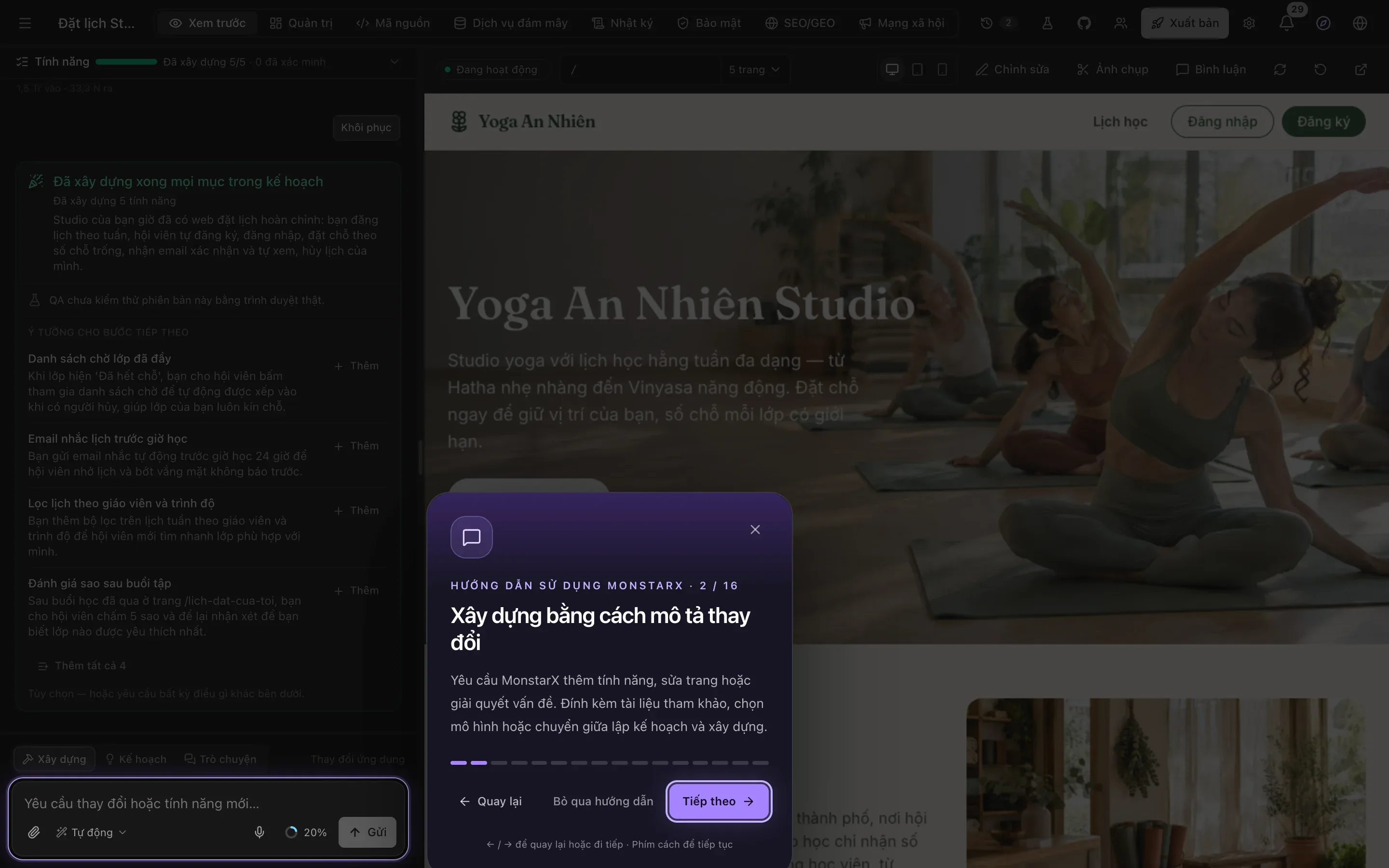
Task: Open the notifications bell
Action: click(x=1286, y=23)
